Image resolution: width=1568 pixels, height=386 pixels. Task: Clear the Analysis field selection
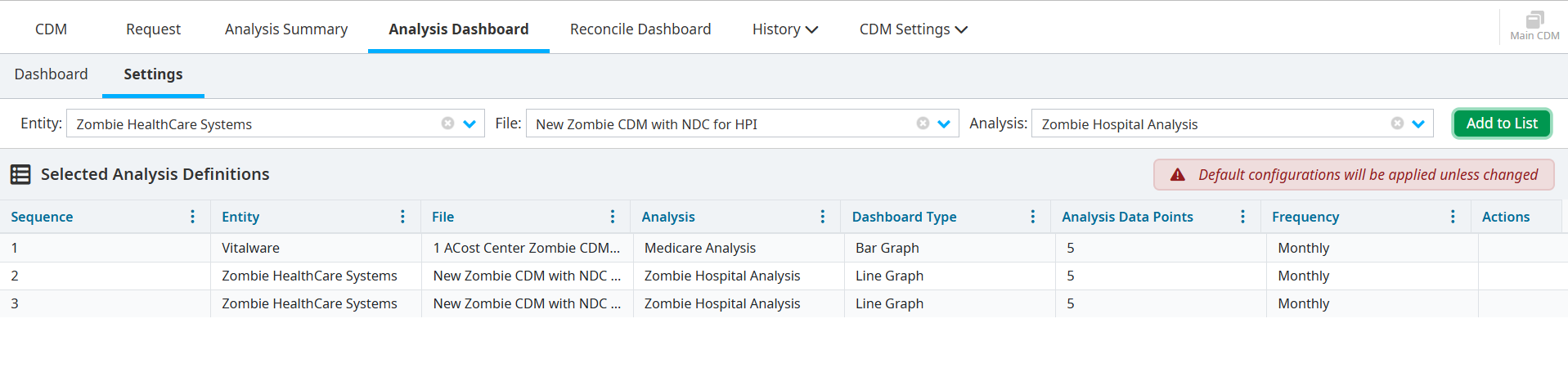1397,123
